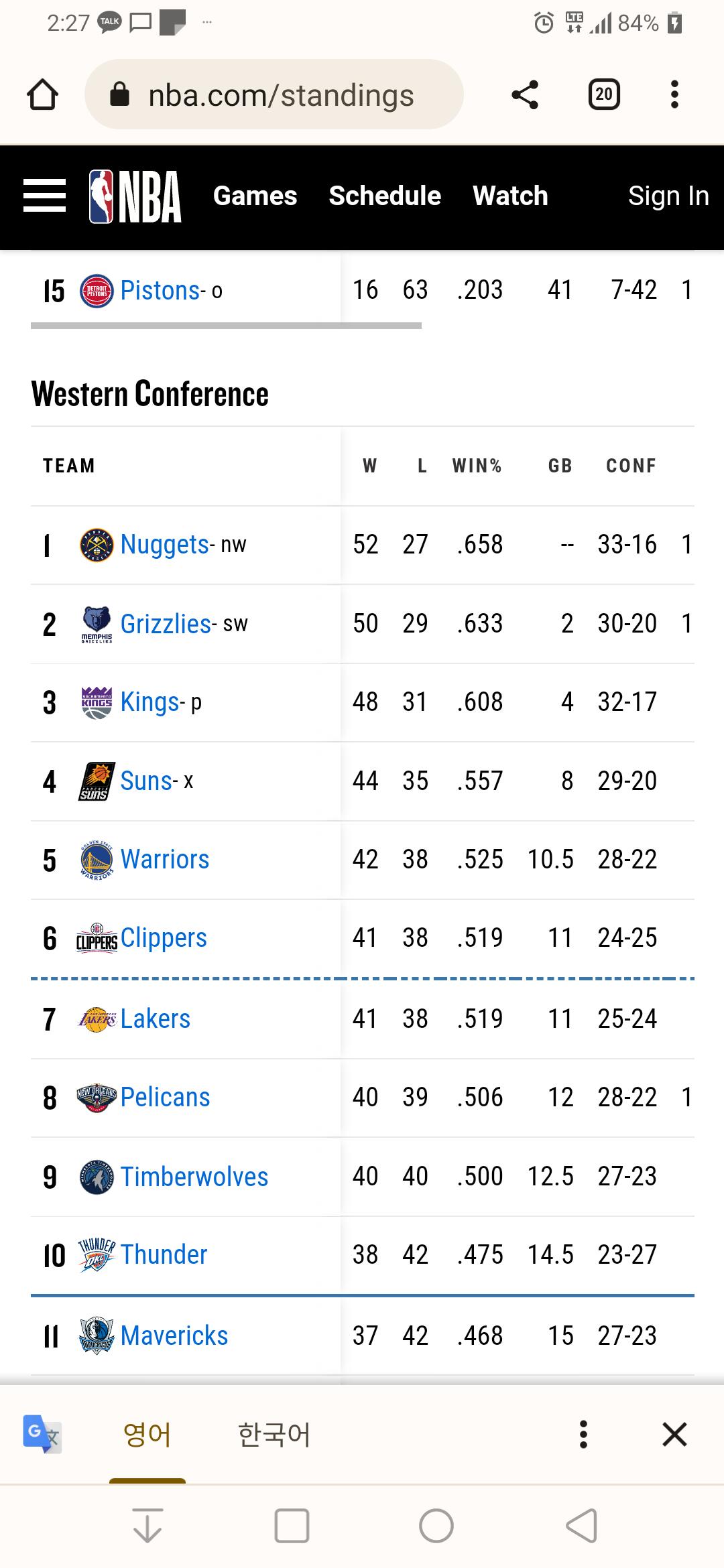Image resolution: width=724 pixels, height=1568 pixels.
Task: Tap the NBA logo
Action: [135, 196]
